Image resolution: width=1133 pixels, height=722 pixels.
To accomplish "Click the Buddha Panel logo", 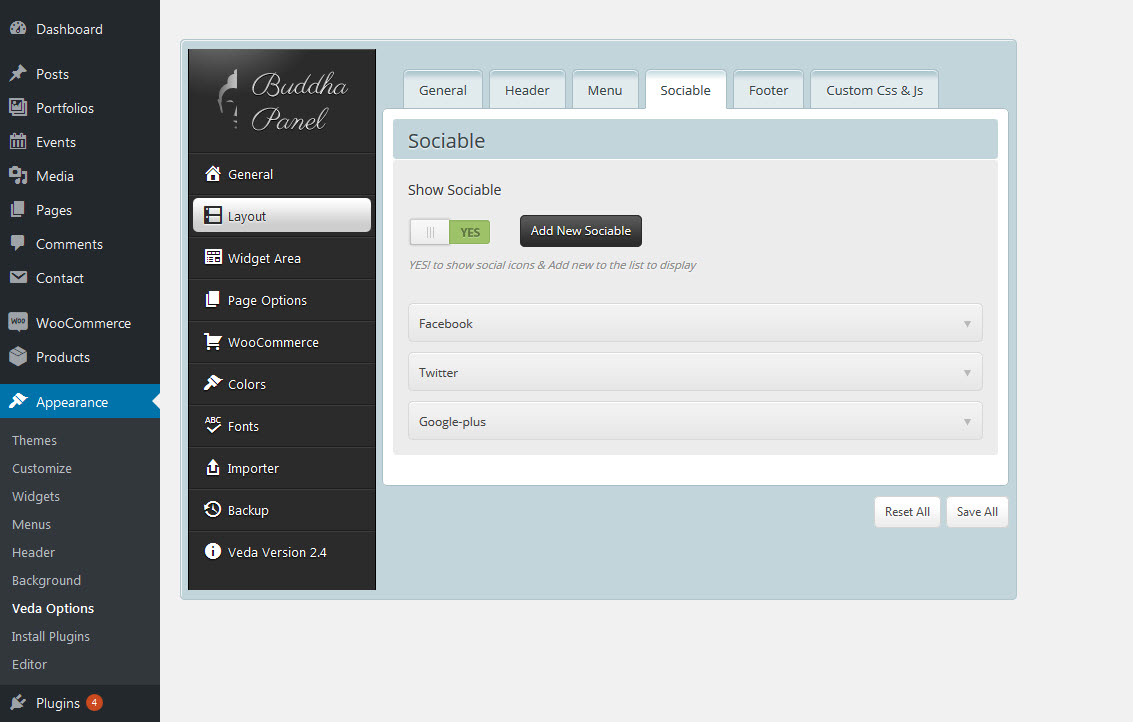I will (x=282, y=100).
